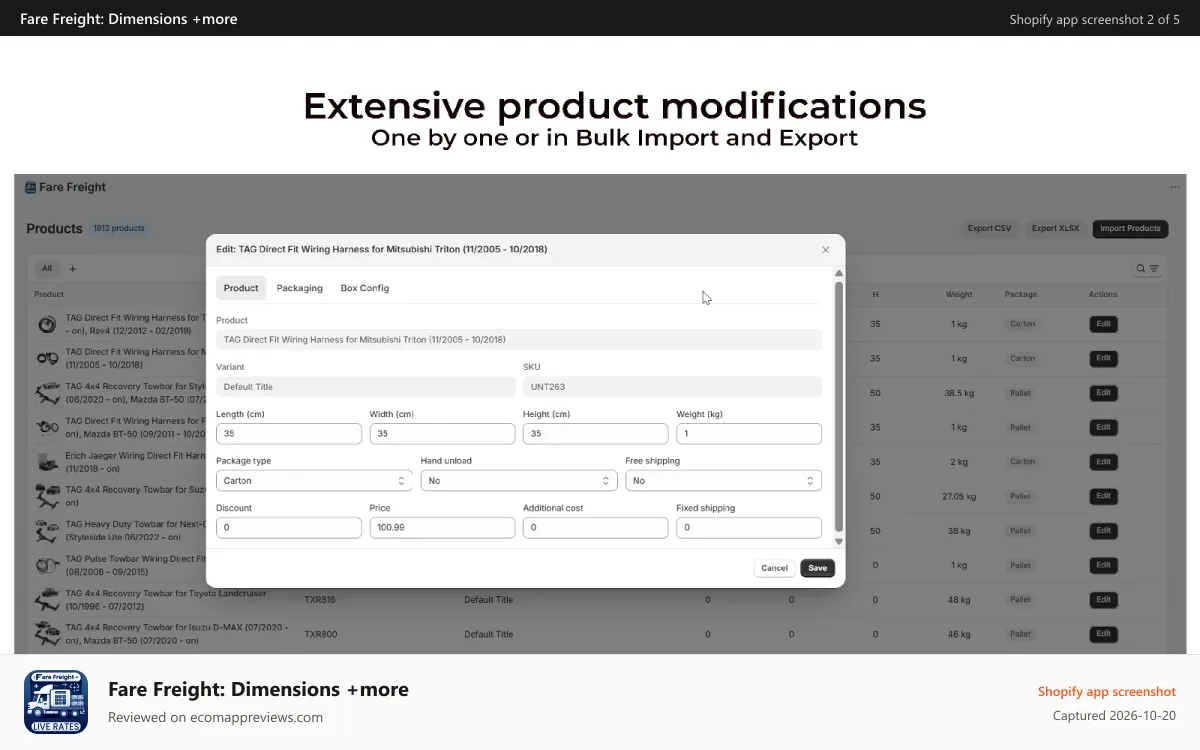Click the 38.5 kg weight cell

tap(959, 393)
